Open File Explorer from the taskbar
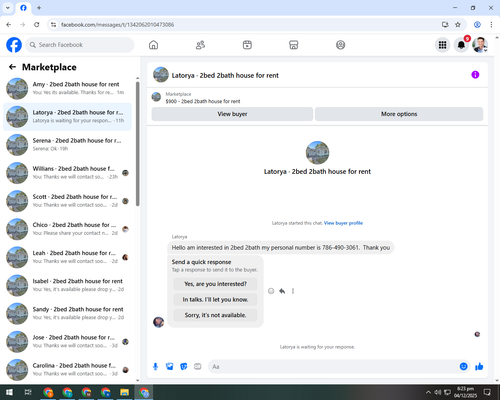500x400 pixels. pyautogui.click(x=124, y=392)
